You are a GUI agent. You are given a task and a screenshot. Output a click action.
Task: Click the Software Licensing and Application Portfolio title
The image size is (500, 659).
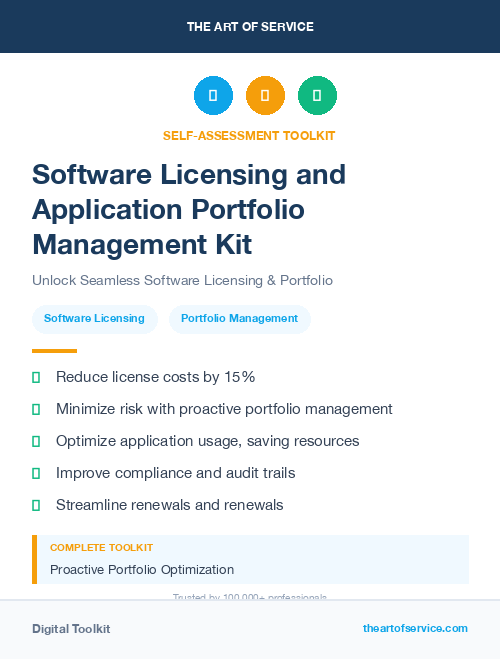coord(189,209)
